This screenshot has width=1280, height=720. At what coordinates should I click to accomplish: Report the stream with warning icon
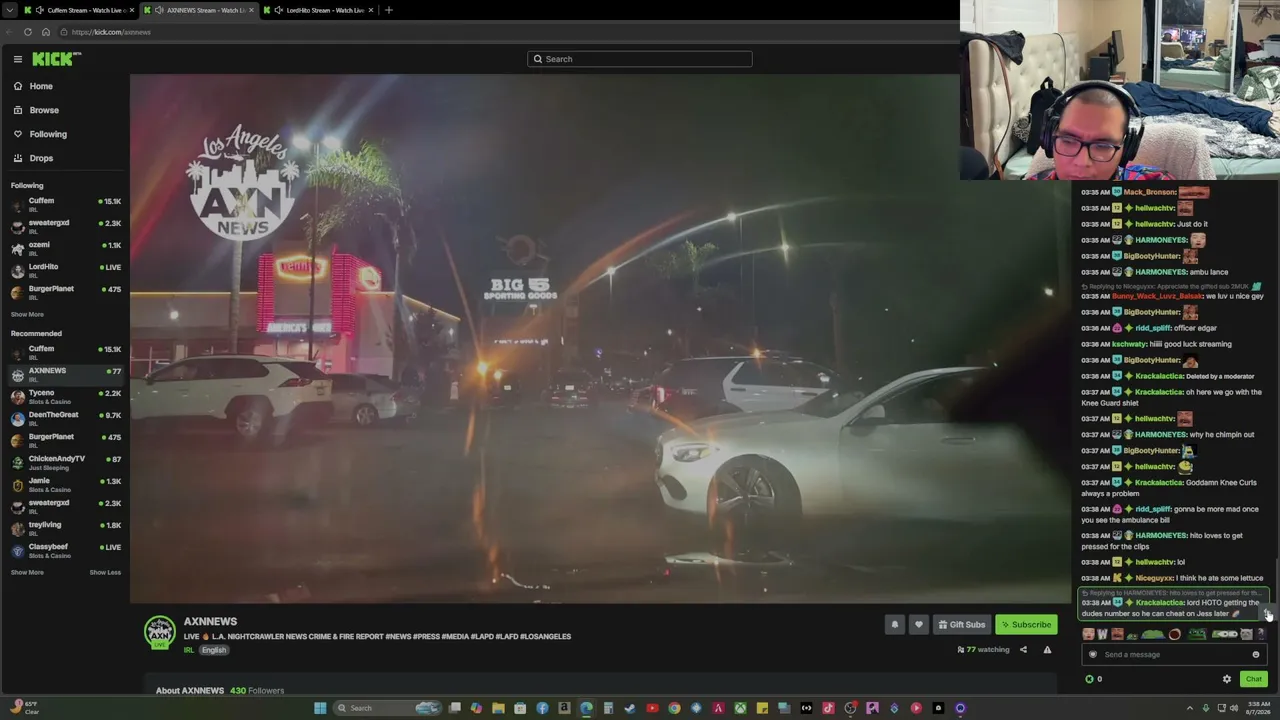pos(1047,650)
